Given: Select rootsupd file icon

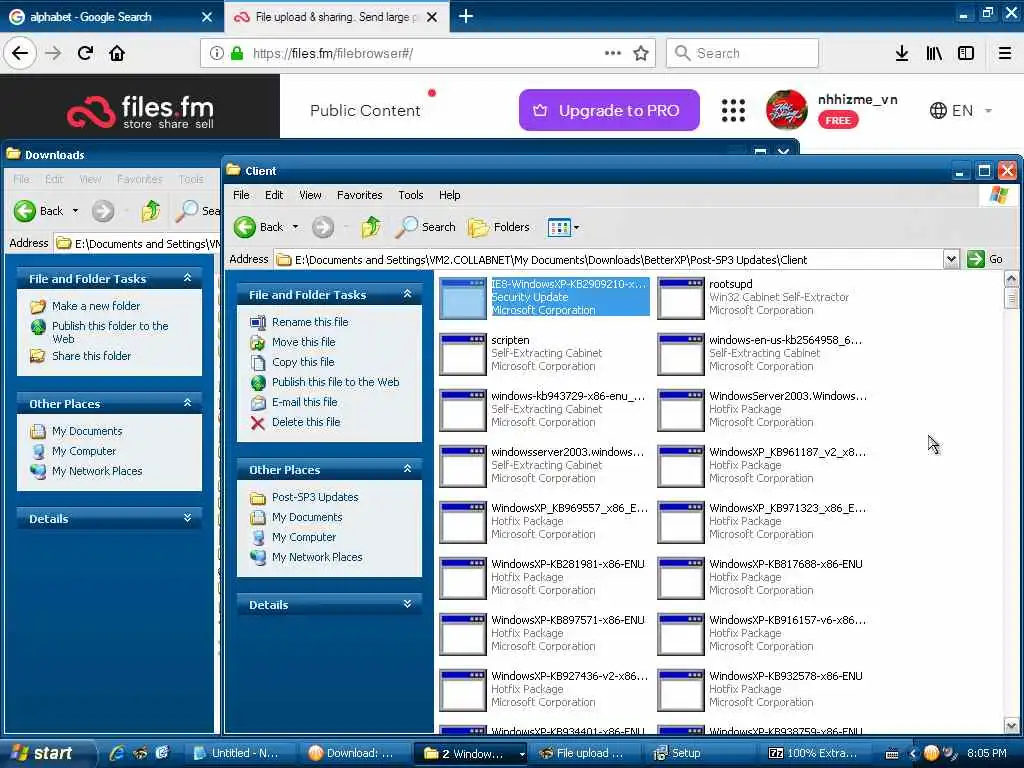Looking at the screenshot, I should [680, 298].
